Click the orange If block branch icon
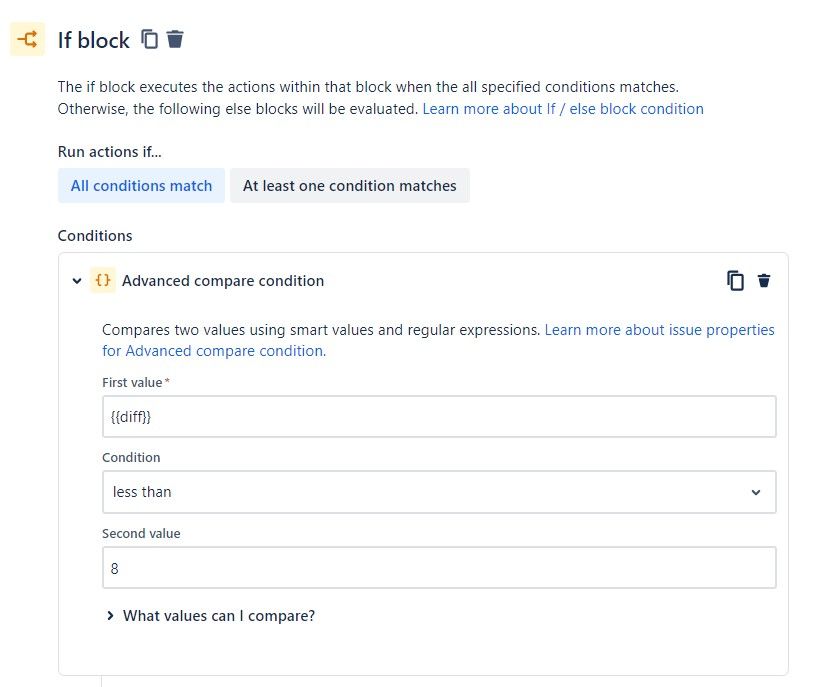Screen dimensions: 833x687 pyautogui.click(x=27, y=39)
